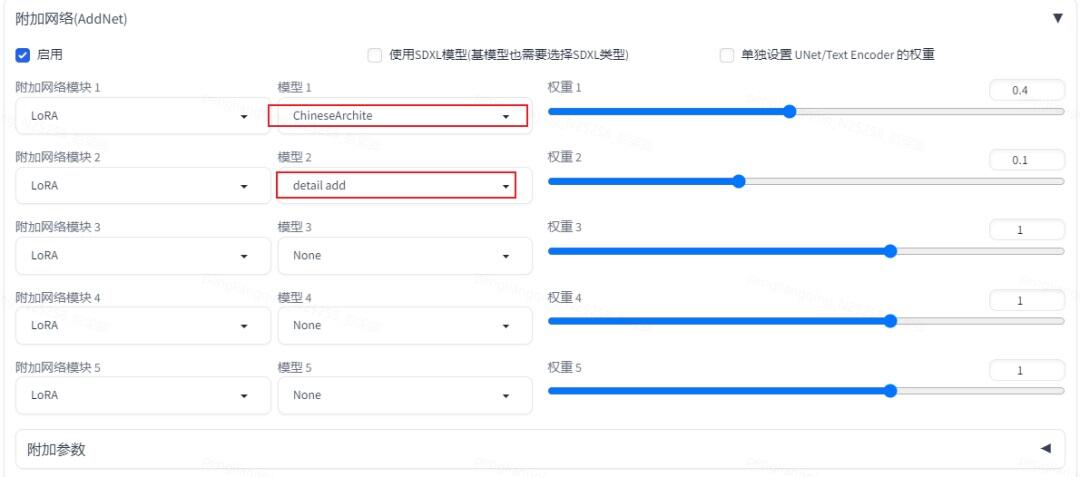
Task: Open 附加网络模块 4 LoRA dropdown arrow
Action: [244, 326]
